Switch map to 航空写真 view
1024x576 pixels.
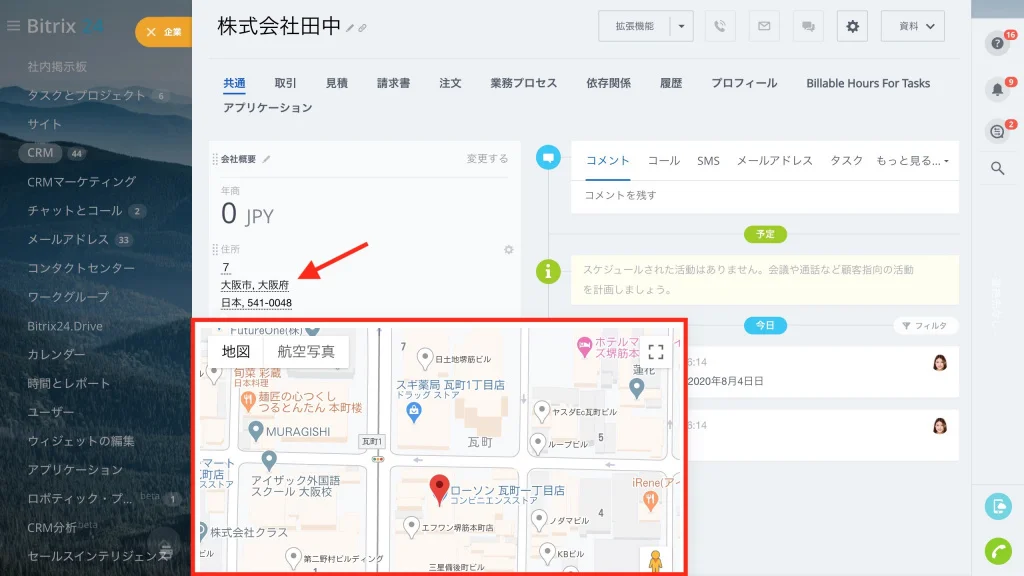(x=306, y=351)
